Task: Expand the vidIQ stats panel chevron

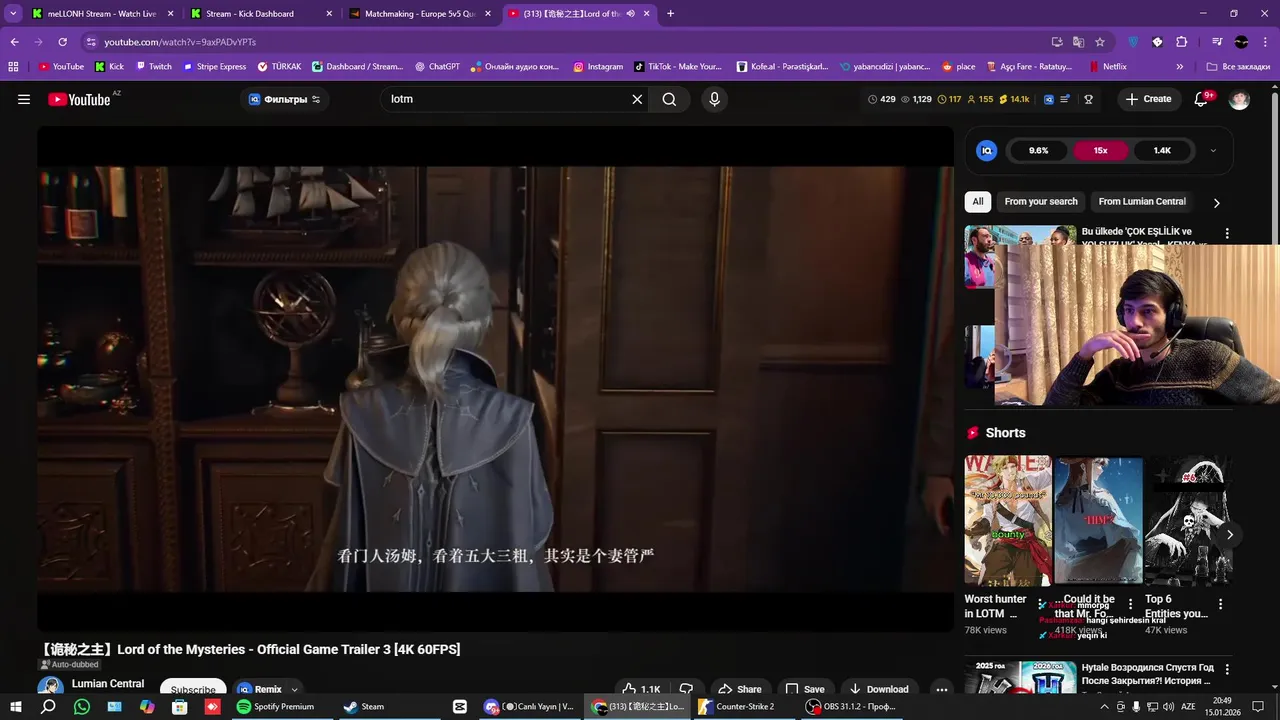Action: pyautogui.click(x=1213, y=150)
